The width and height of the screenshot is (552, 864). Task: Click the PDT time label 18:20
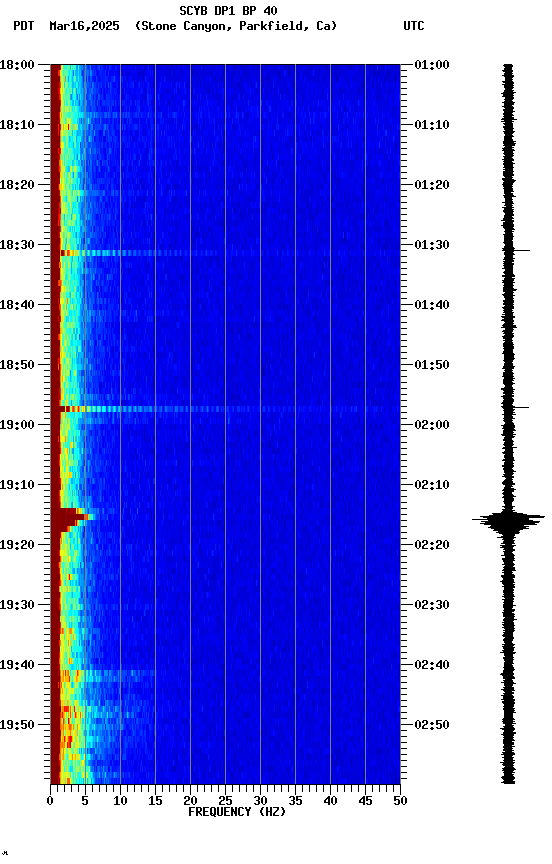(x=17, y=185)
